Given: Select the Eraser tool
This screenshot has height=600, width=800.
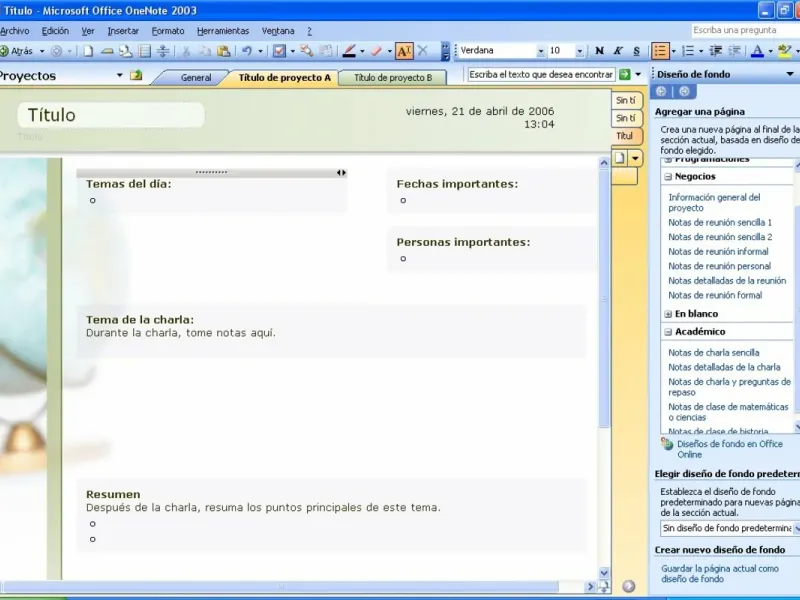Looking at the screenshot, I should click(377, 51).
